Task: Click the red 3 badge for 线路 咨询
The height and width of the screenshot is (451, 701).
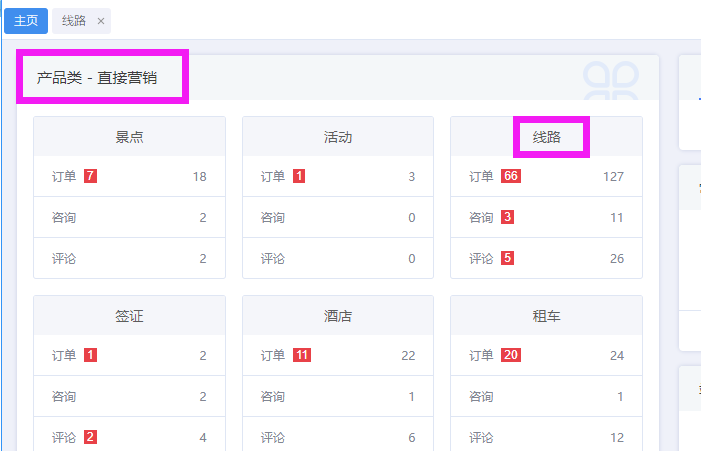Action: point(508,217)
